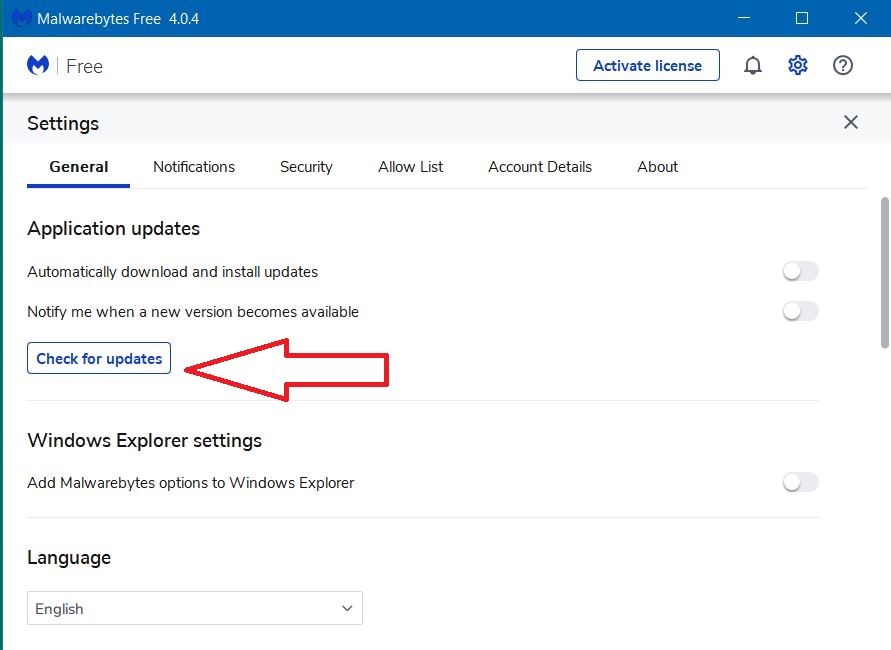Open the Allow List tab

click(410, 166)
